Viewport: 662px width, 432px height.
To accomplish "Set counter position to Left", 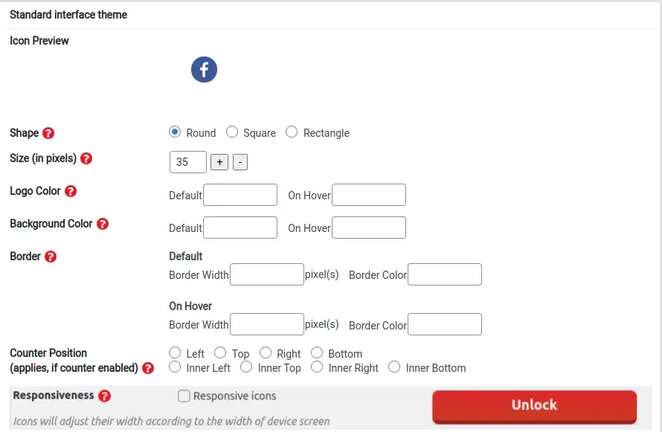I will 175,352.
